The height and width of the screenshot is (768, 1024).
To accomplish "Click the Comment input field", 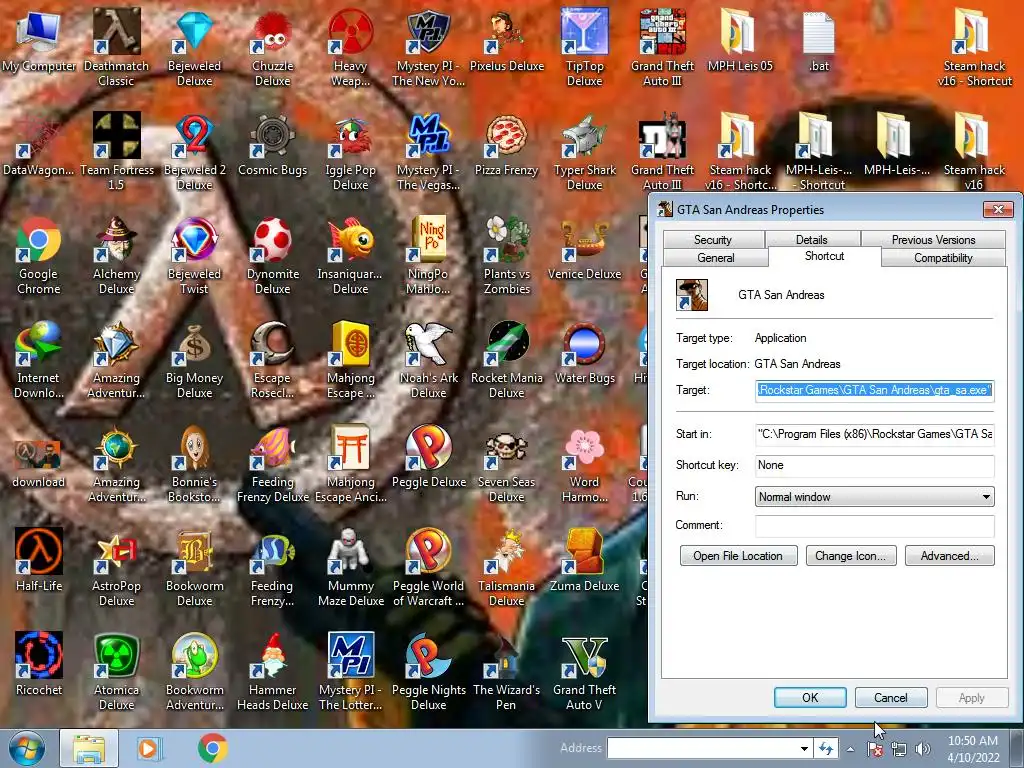I will (874, 525).
